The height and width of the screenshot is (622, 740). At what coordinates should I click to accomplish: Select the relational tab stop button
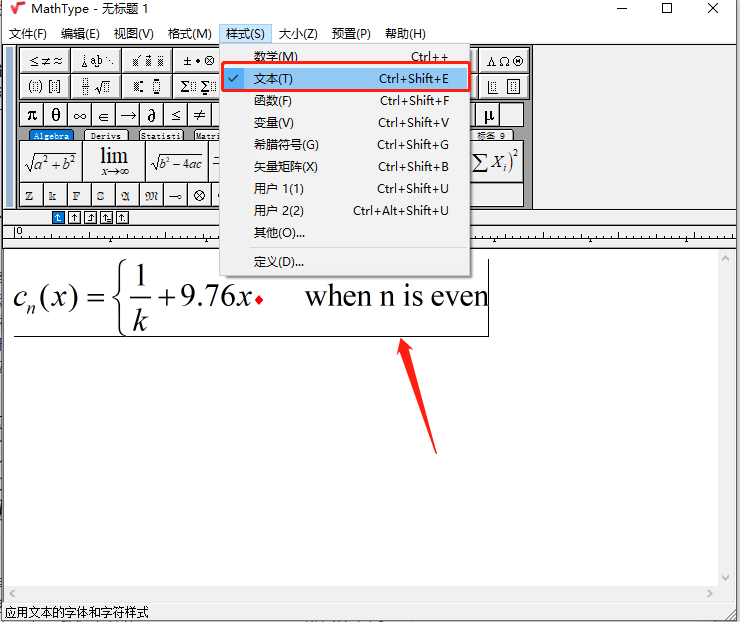click(106, 218)
